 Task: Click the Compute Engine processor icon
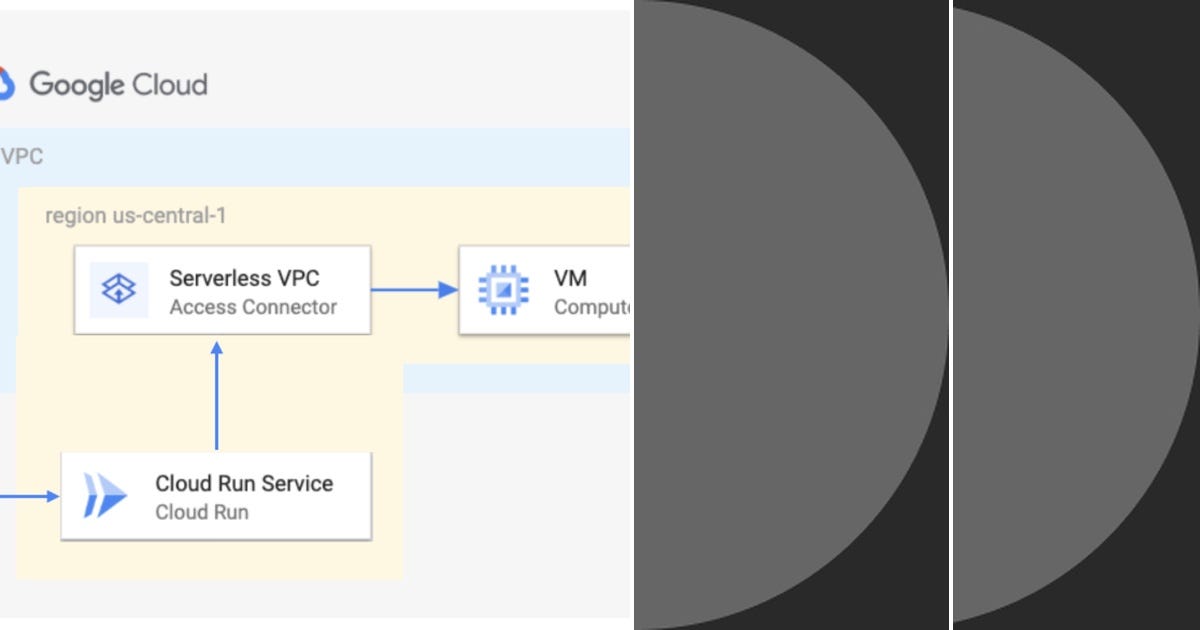[503, 290]
